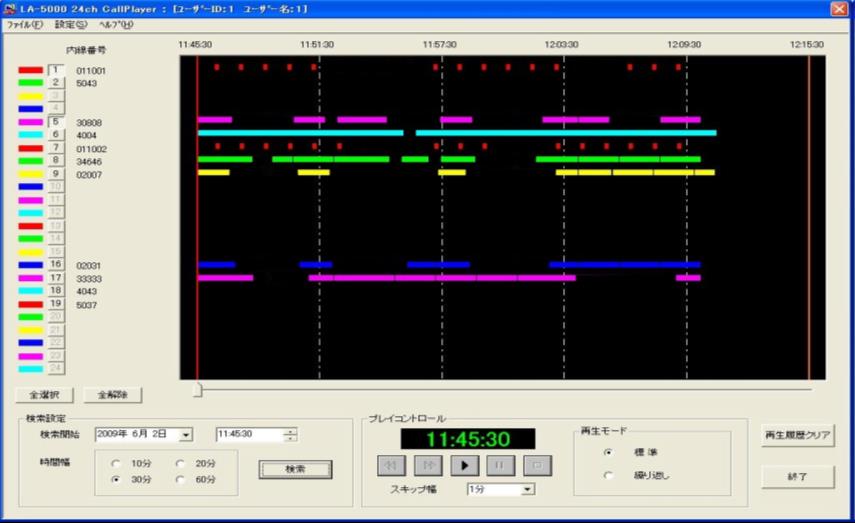Click the application icon in title bar
This screenshot has width=855, height=523.
(x=9, y=9)
